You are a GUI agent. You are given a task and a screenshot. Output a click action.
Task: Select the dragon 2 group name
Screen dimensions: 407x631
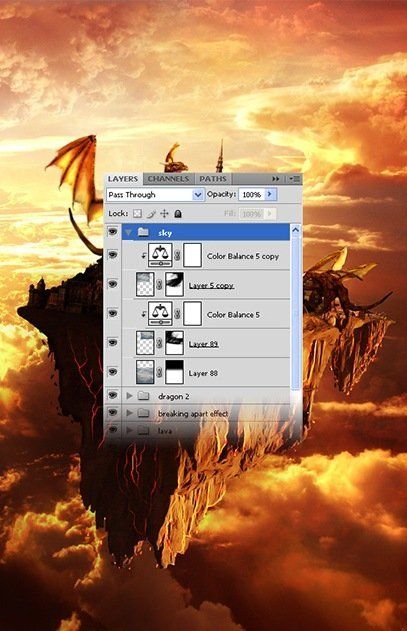click(x=174, y=397)
